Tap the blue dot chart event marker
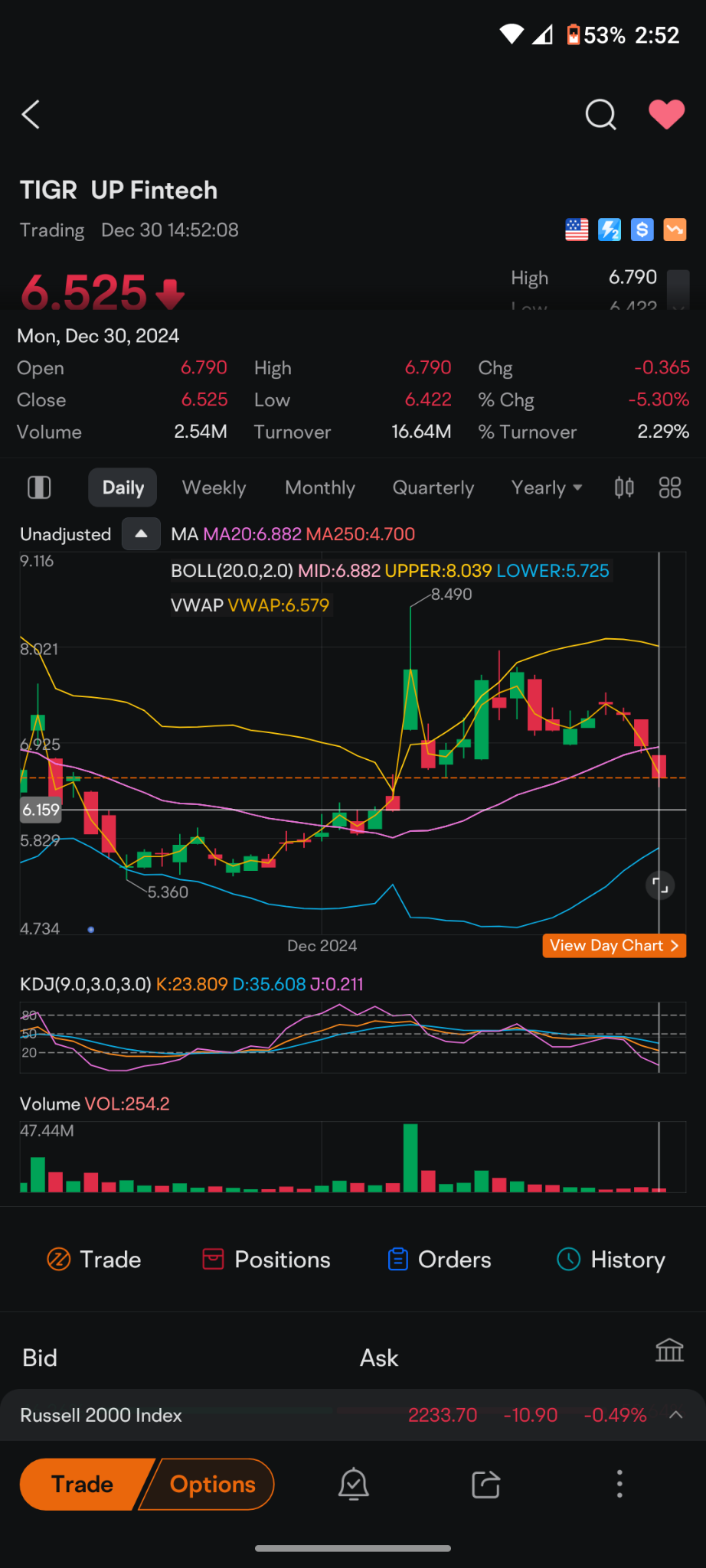Image resolution: width=706 pixels, height=1568 pixels. pos(91,929)
